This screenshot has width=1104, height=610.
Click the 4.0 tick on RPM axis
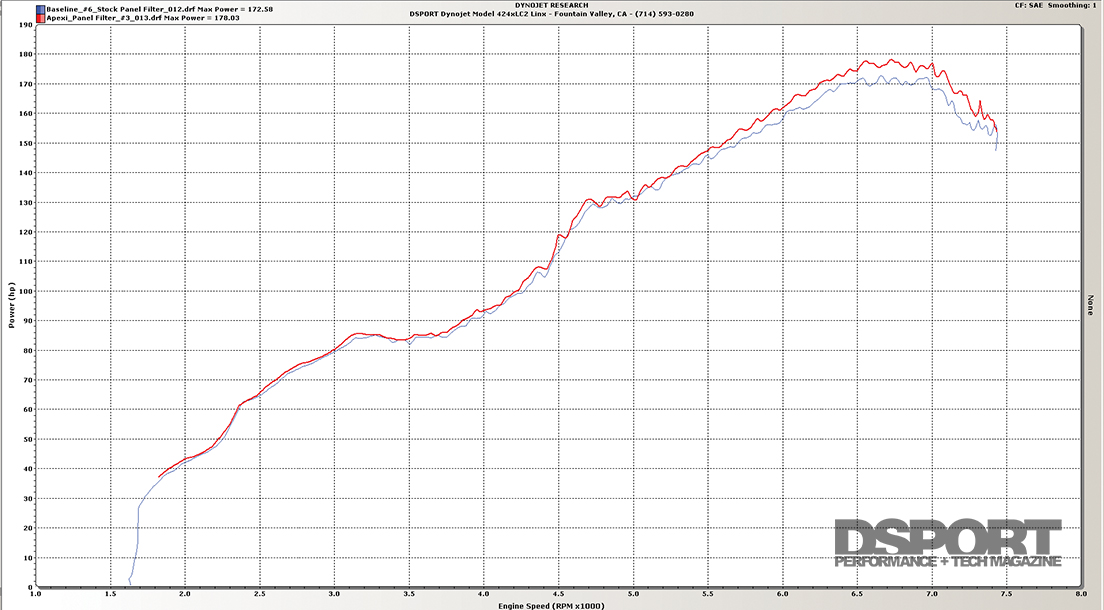483,595
